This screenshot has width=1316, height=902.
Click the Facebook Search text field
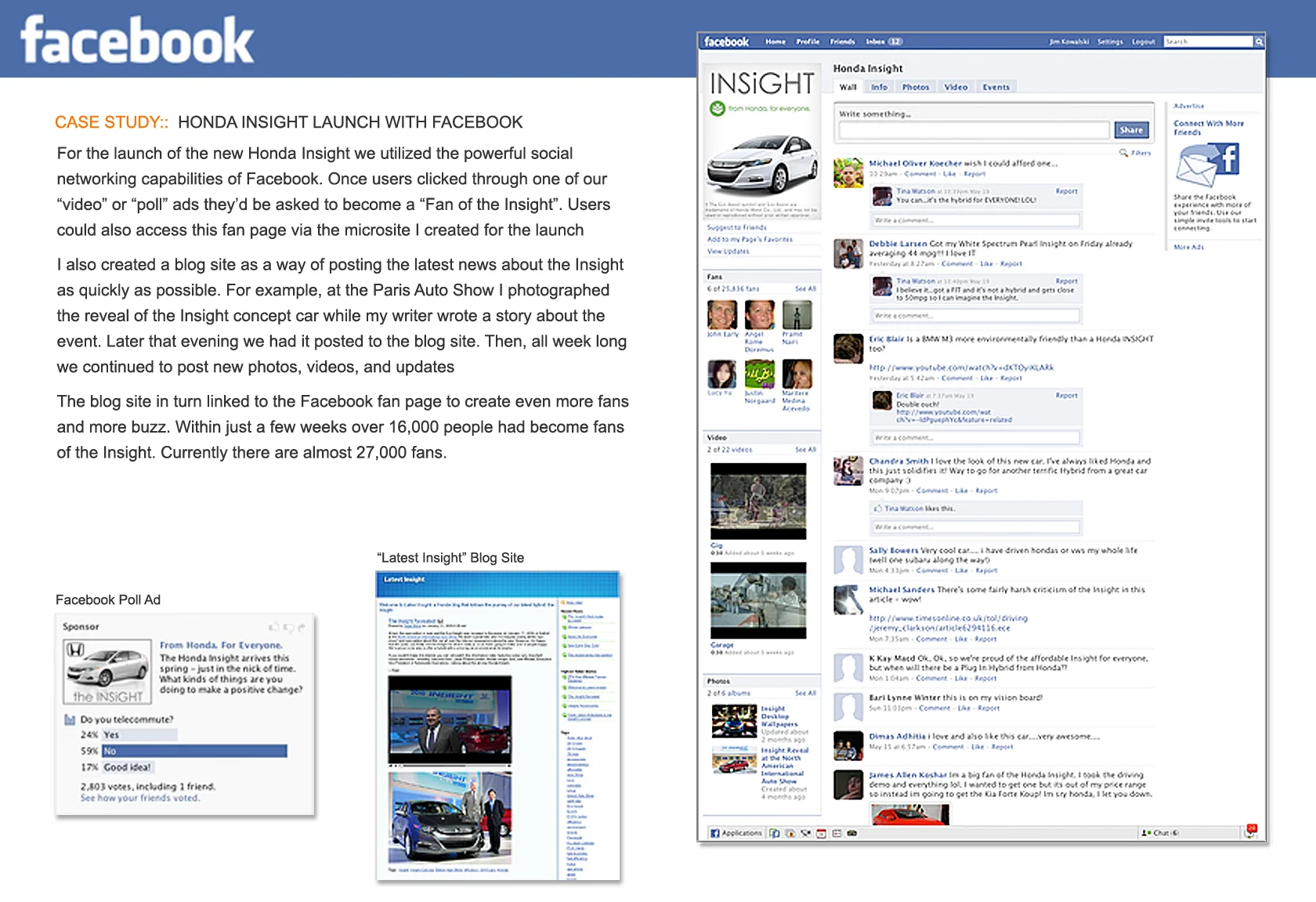click(1208, 42)
